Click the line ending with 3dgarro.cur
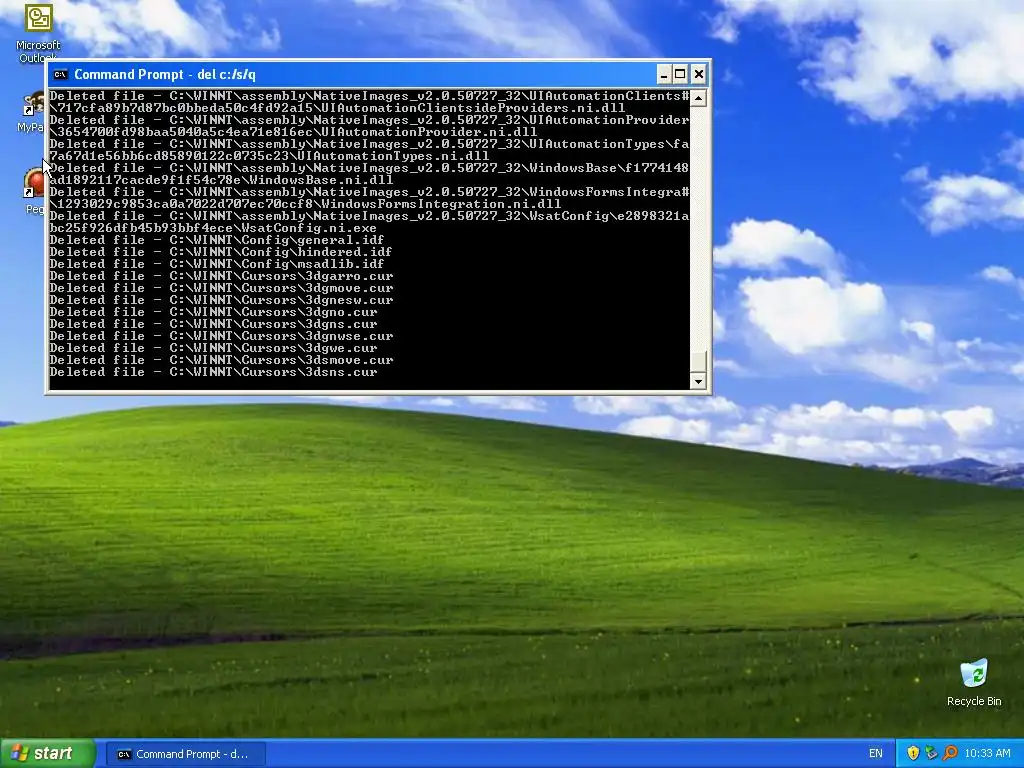1024x768 pixels. (x=221, y=276)
